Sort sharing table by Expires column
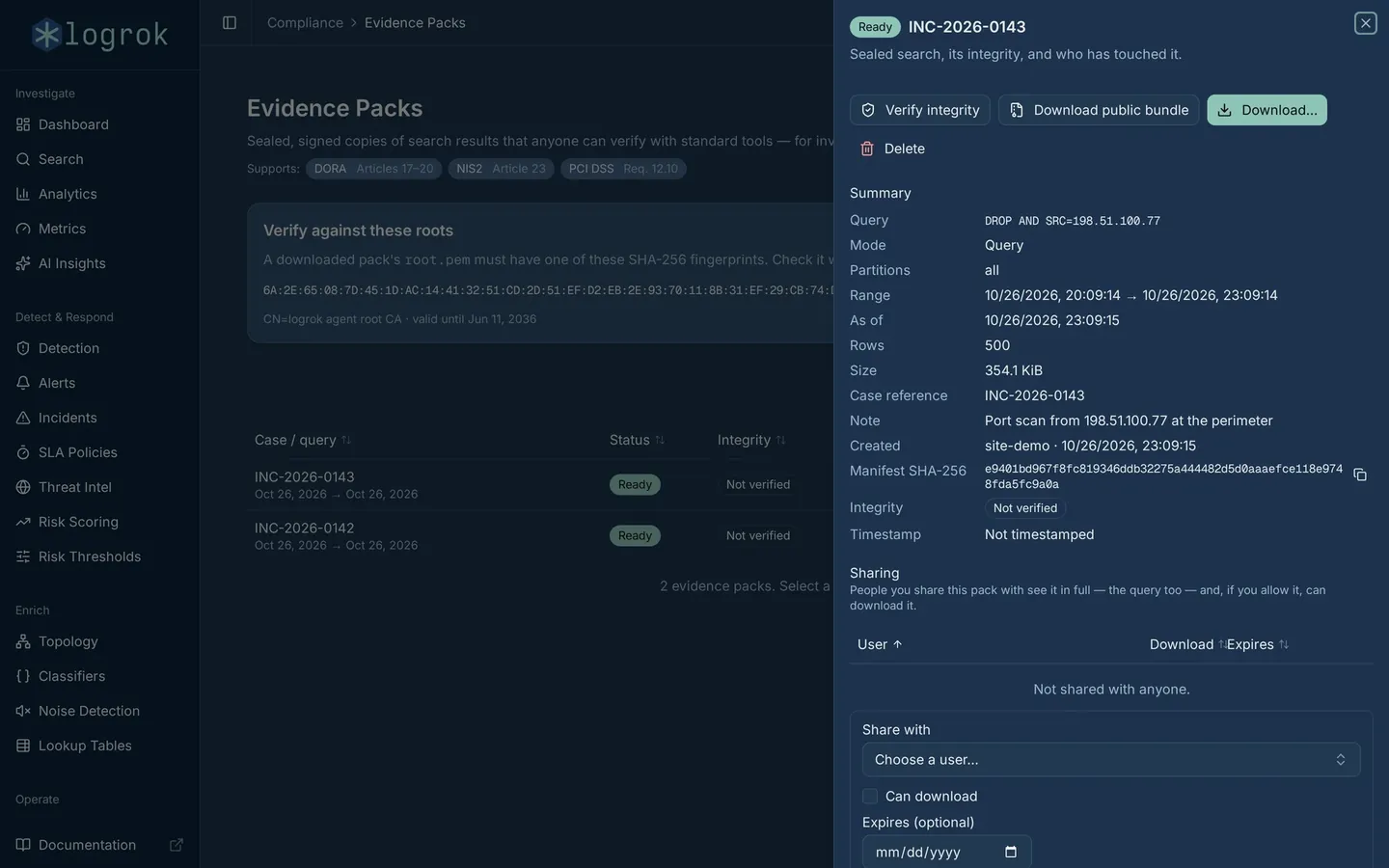This screenshot has width=1389, height=868. point(1258,644)
